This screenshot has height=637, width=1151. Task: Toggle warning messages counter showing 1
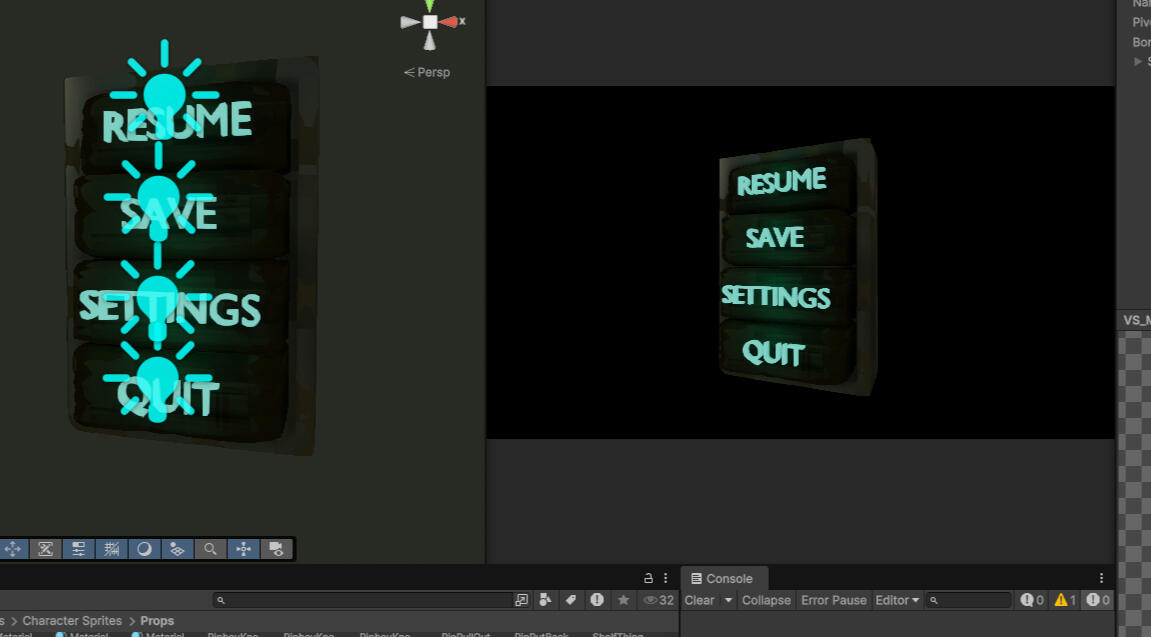tap(1065, 600)
